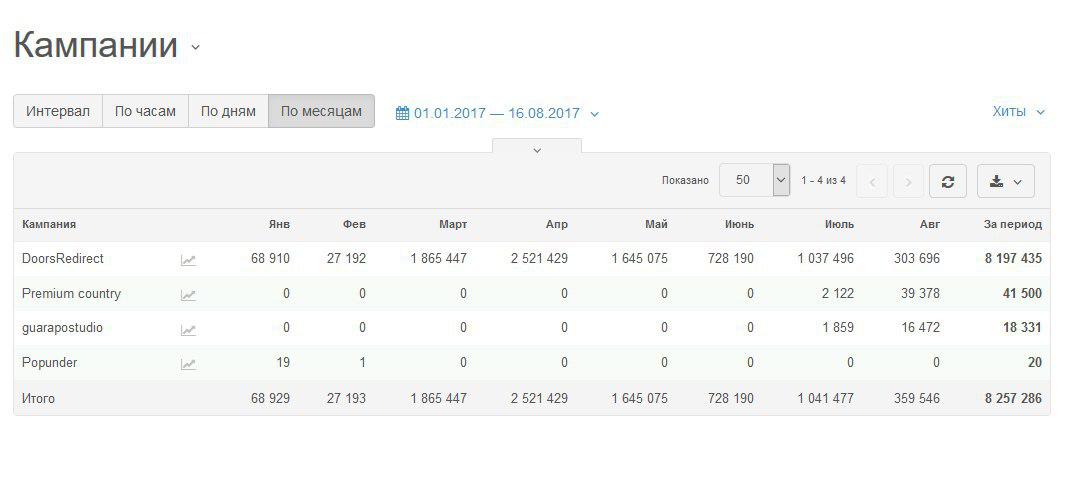
Task: Select DoorsRedirect March value 1 865 447
Action: click(439, 259)
